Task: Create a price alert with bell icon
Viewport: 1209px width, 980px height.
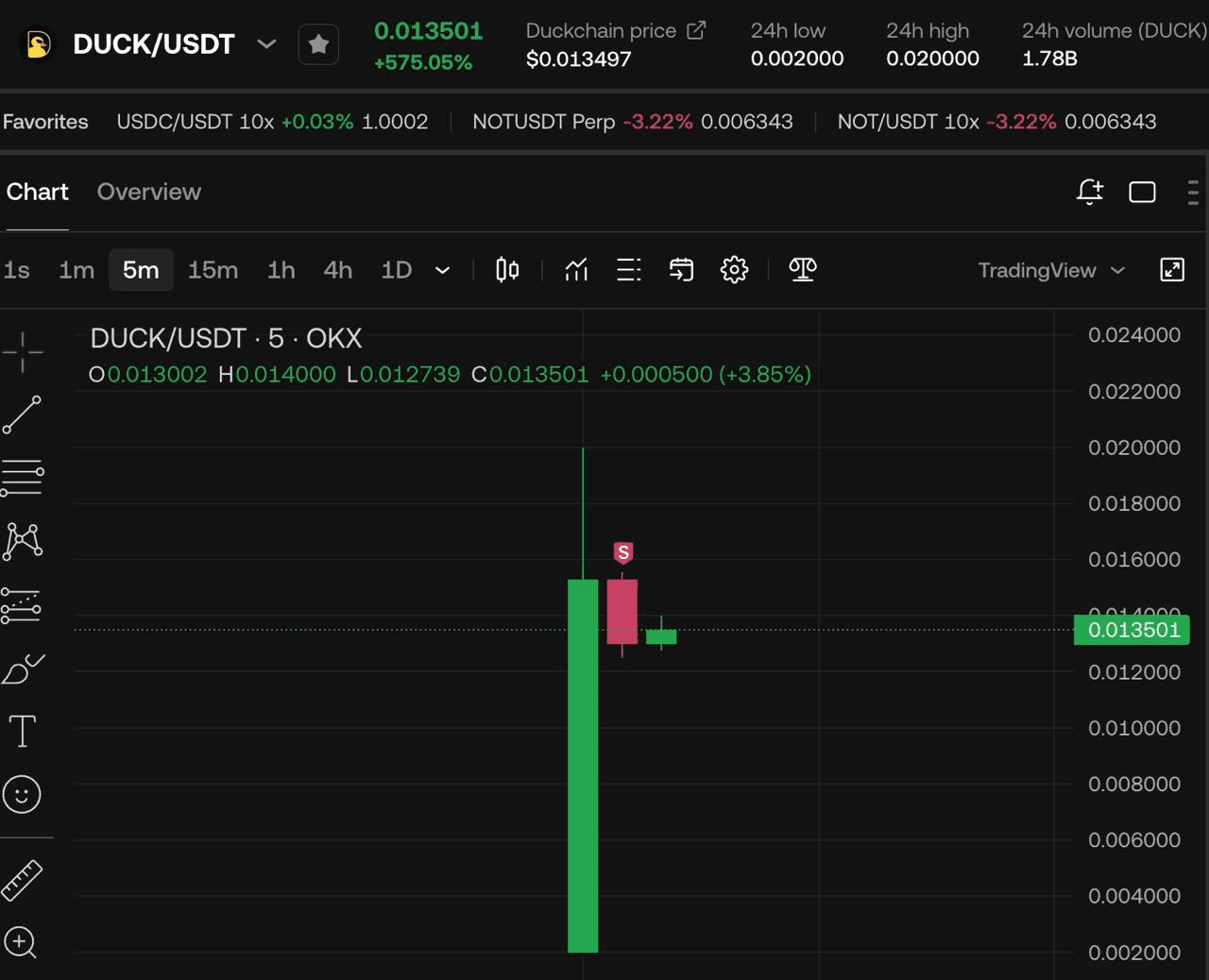Action: [x=1090, y=192]
